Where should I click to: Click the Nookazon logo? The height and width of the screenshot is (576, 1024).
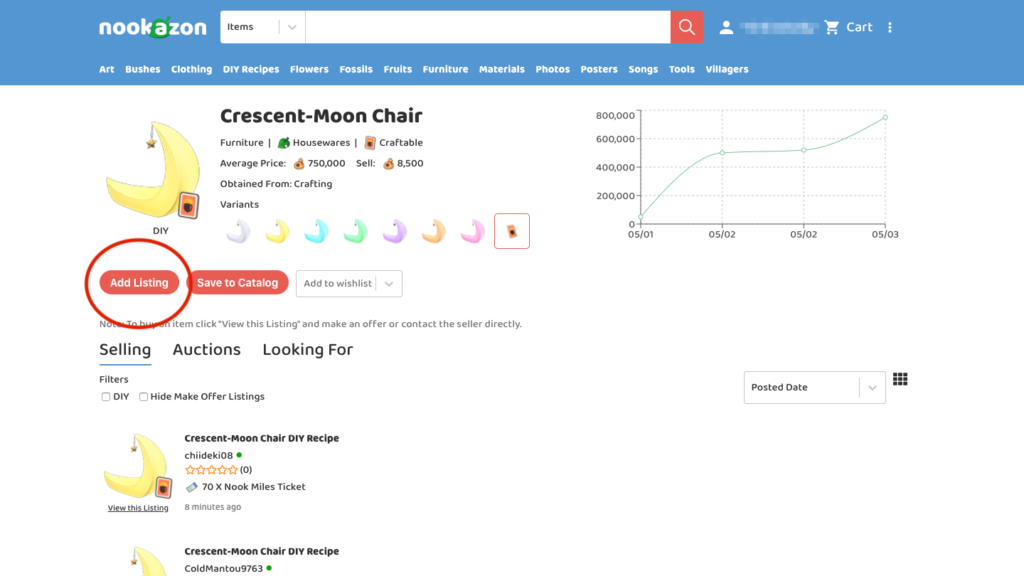pos(153,27)
